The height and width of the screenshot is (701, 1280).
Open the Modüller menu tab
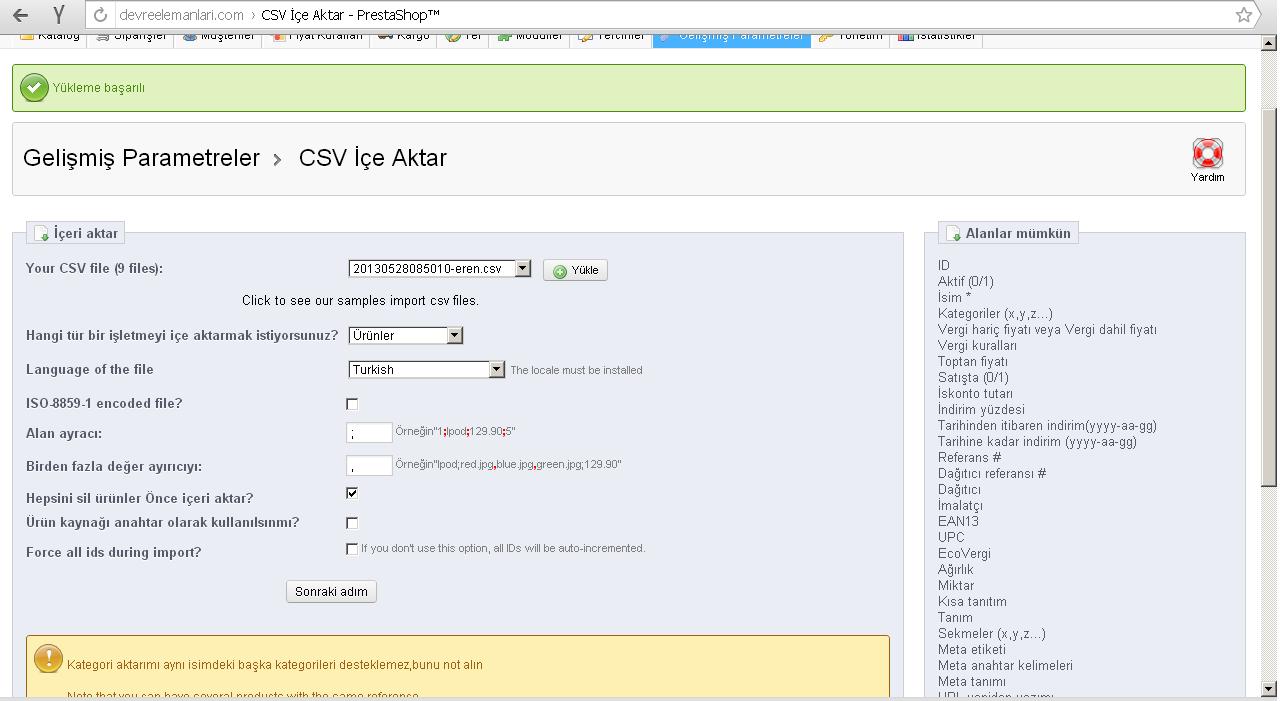(x=530, y=37)
